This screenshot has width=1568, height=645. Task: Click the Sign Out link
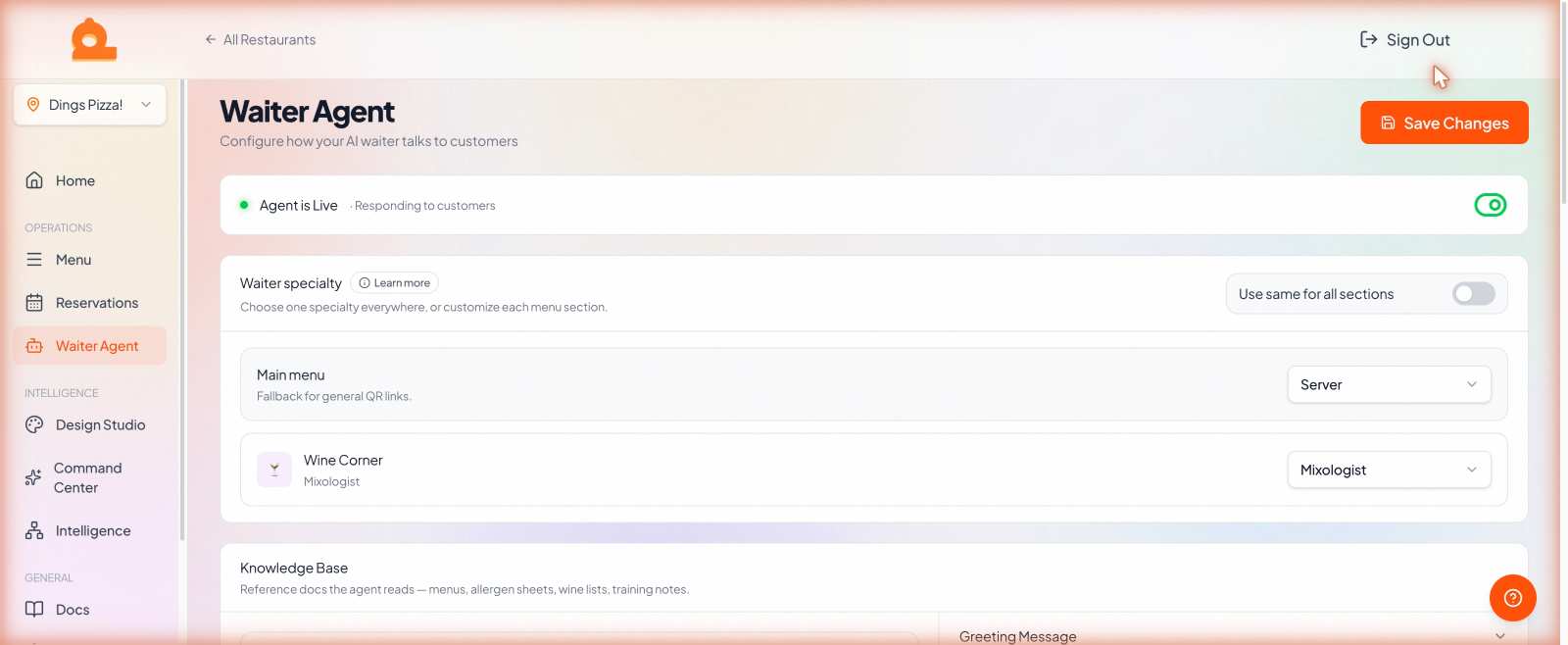(x=1404, y=39)
